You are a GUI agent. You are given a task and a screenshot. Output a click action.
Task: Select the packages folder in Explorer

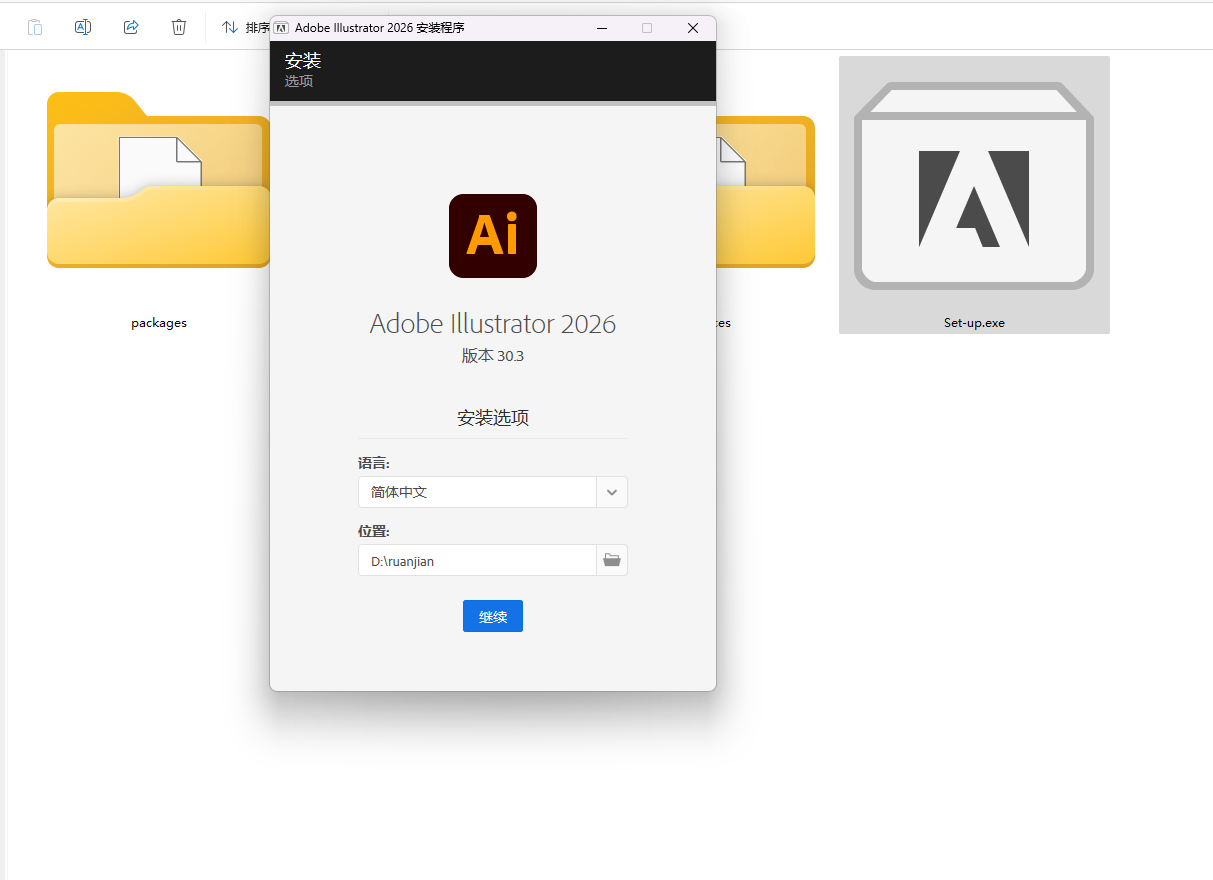[158, 180]
